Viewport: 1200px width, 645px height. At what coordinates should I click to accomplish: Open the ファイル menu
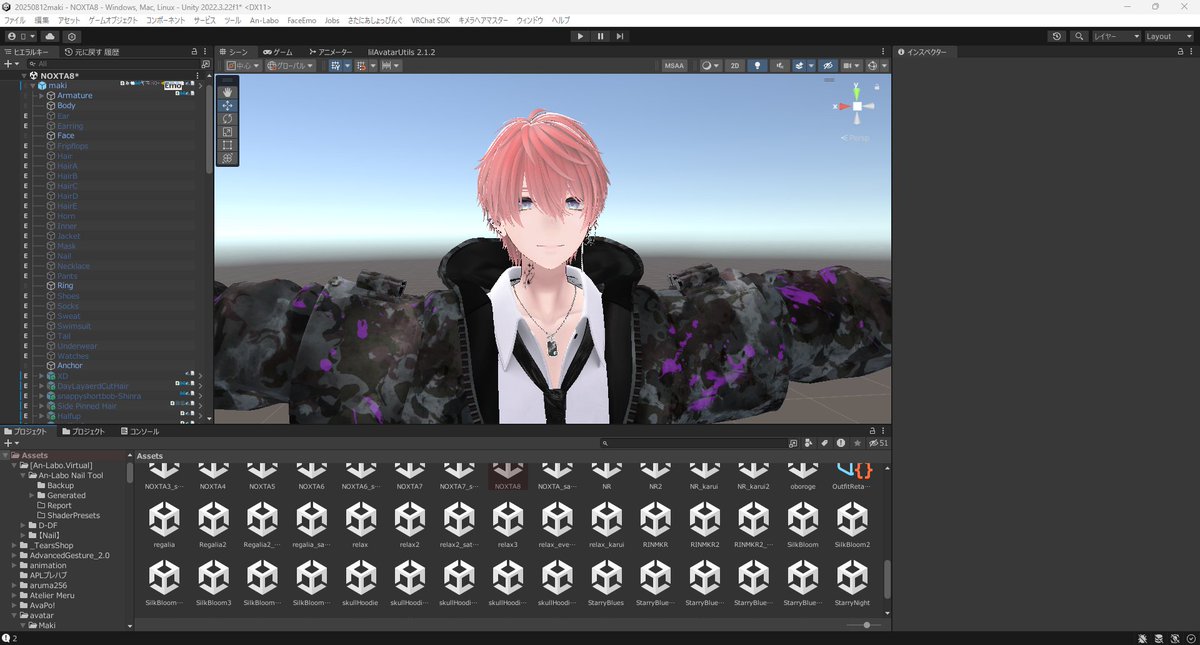point(15,20)
